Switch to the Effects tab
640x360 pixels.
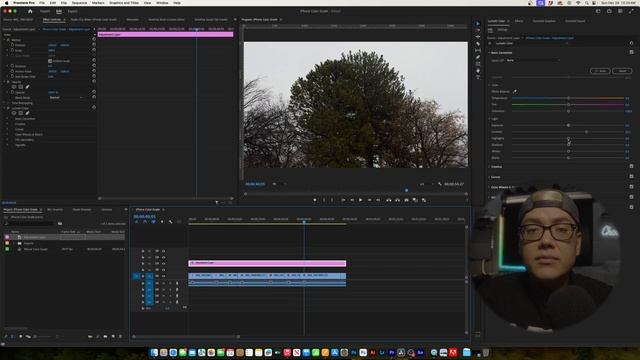tap(519, 21)
